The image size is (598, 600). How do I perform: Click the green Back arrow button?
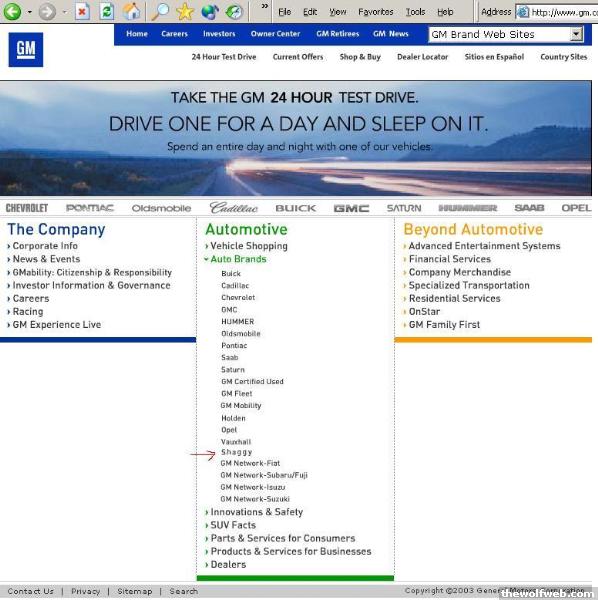12,11
